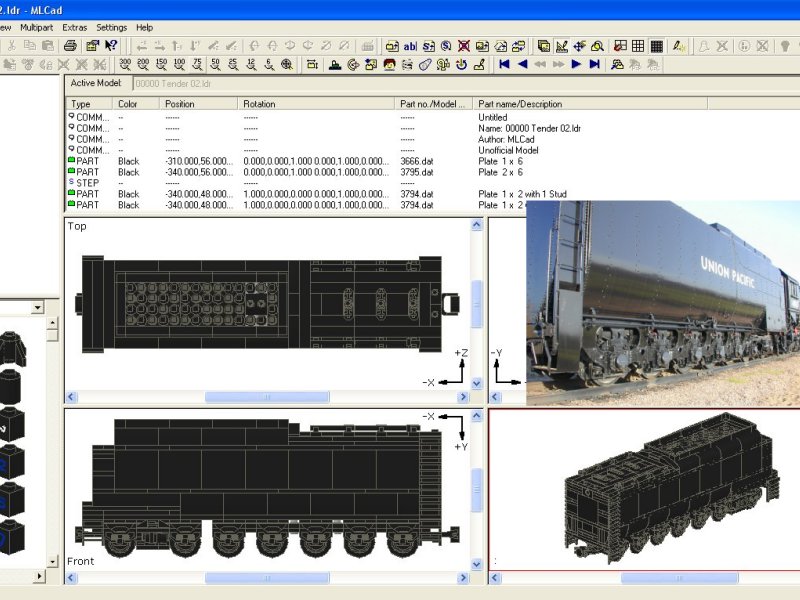Click the Top view horizontal scrollbar thumb
This screenshot has height=600, width=800.
pyautogui.click(x=267, y=397)
